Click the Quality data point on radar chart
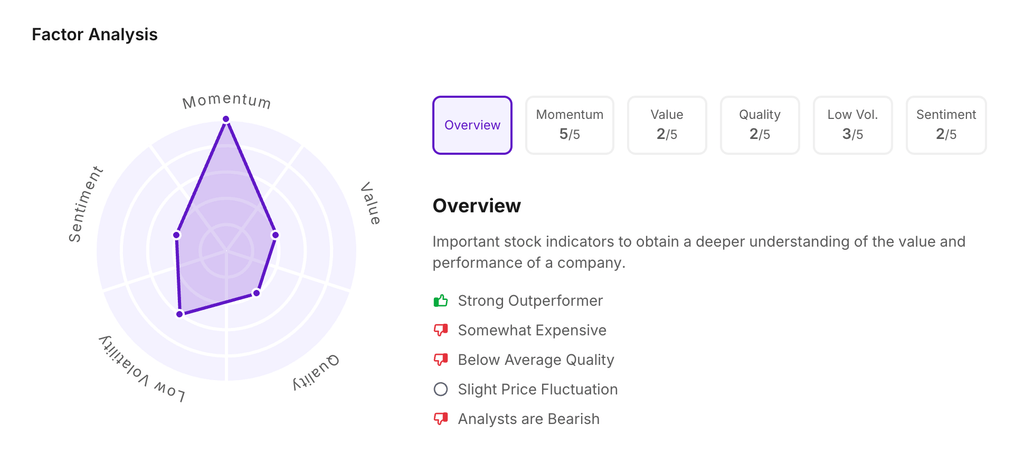 (256, 293)
